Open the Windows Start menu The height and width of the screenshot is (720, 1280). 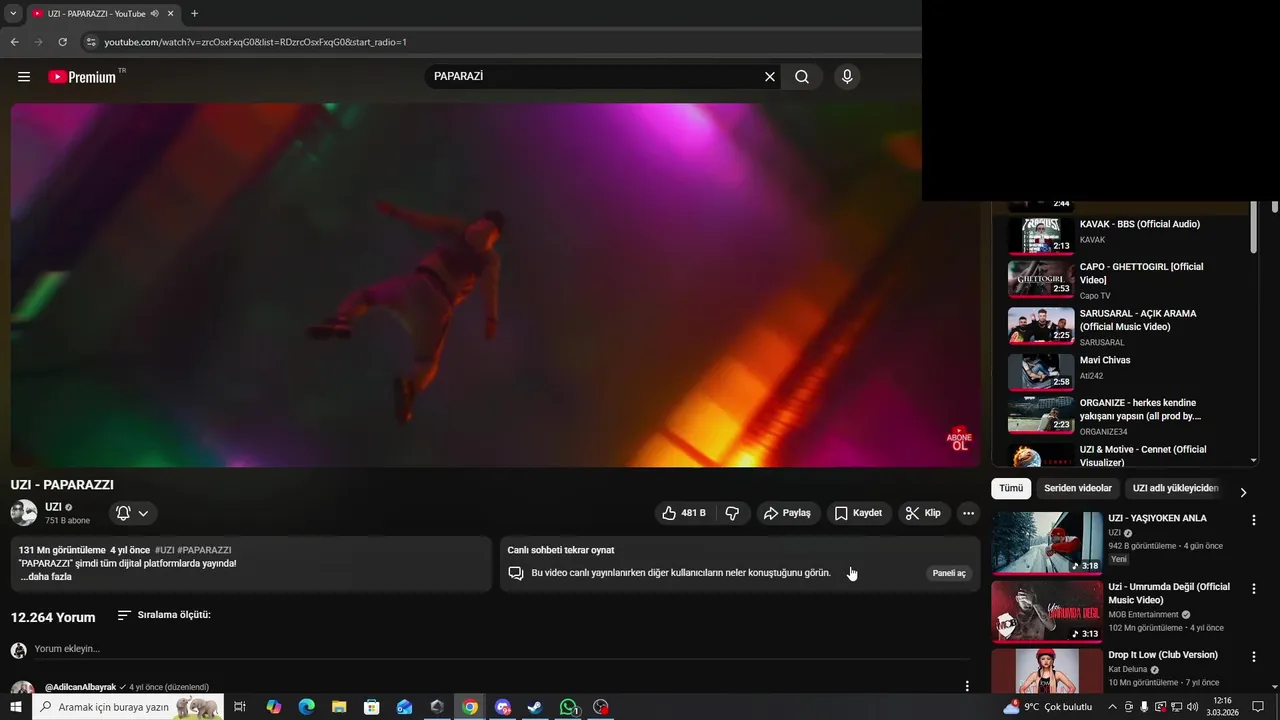click(15, 707)
